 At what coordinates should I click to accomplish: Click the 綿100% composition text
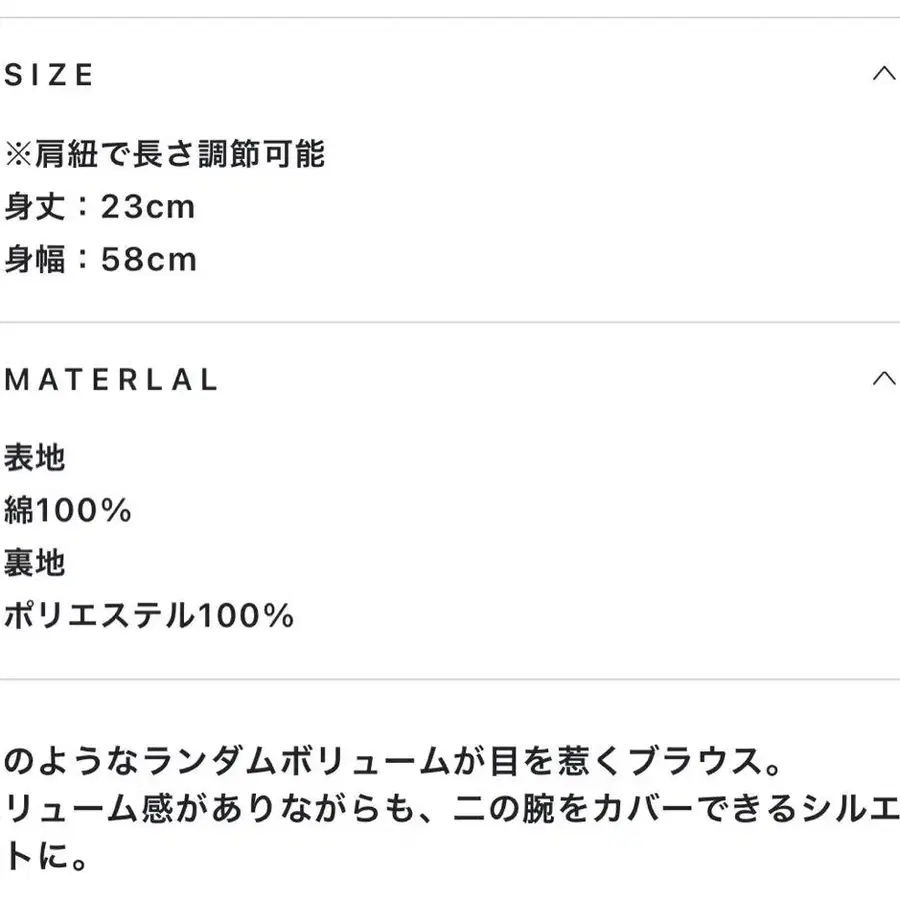pos(68,510)
